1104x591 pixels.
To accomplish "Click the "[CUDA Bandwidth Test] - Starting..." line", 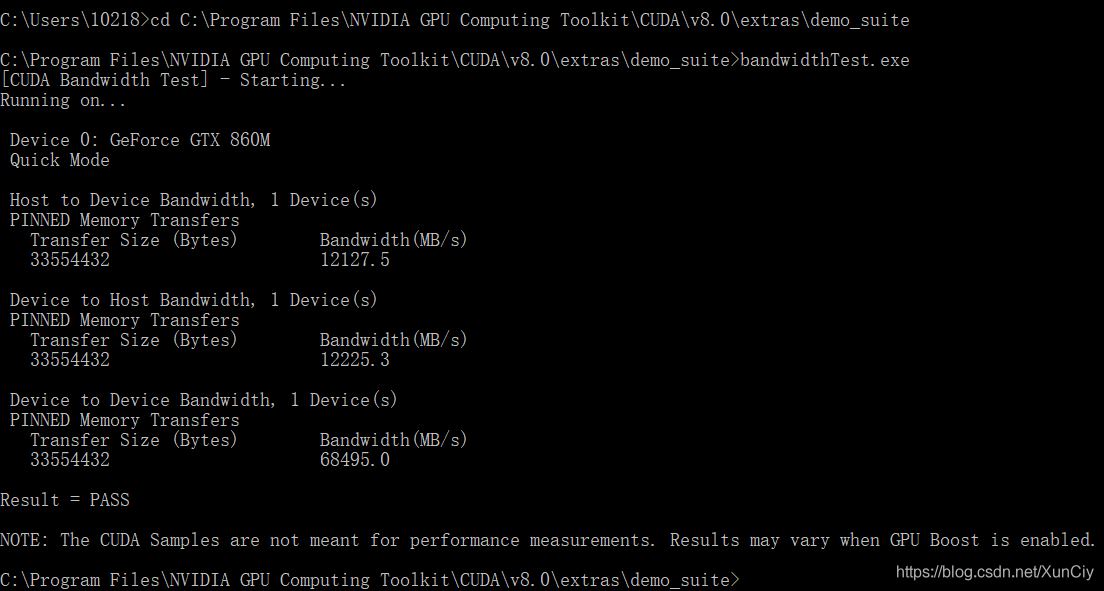I will tap(173, 80).
